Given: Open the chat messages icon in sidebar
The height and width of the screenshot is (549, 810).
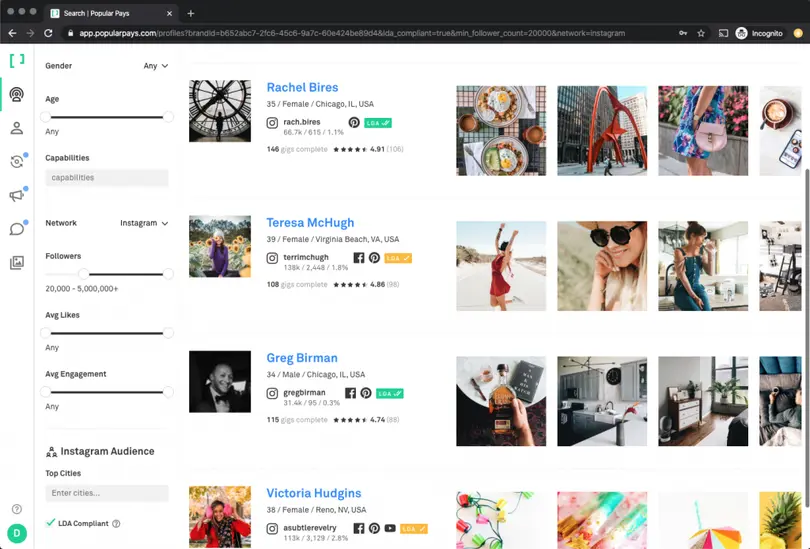Looking at the screenshot, I should (x=16, y=229).
